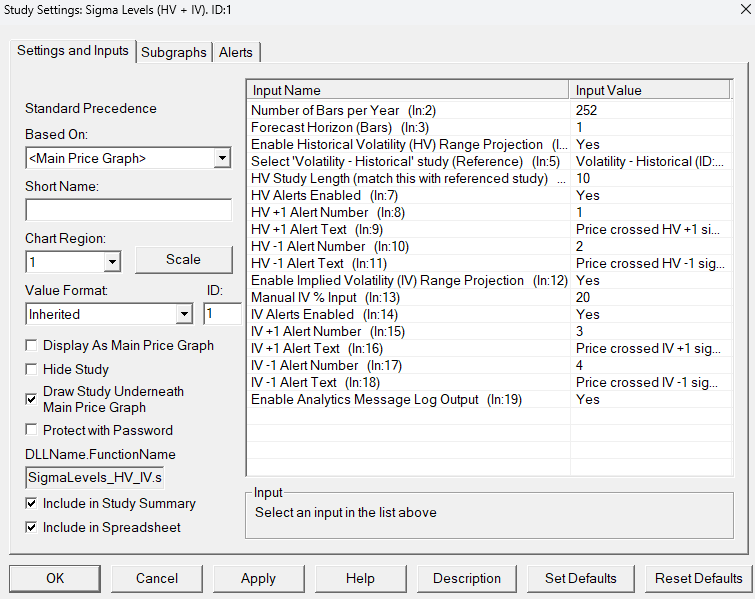Click the study ID field

[x=222, y=314]
